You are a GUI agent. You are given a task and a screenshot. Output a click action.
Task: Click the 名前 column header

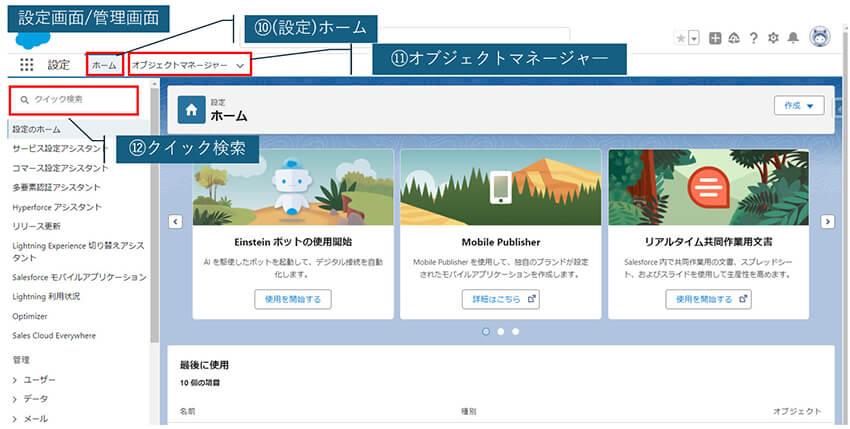click(x=188, y=412)
